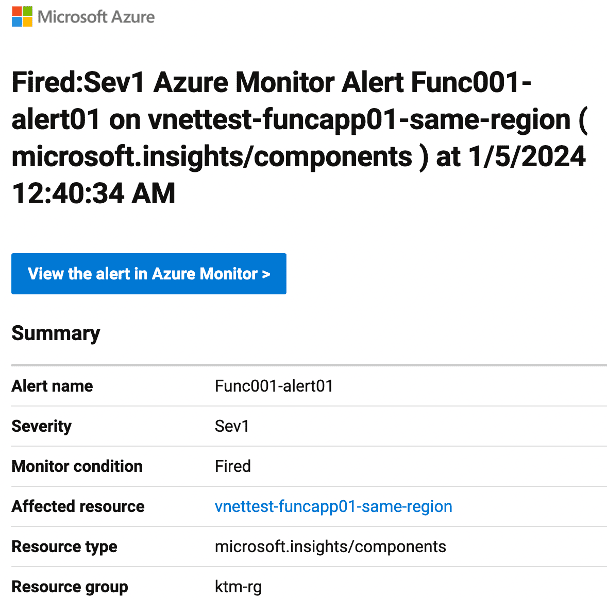Viewport: 608px width, 600px height.
Task: Select the Alert name label
Action: [52, 386]
